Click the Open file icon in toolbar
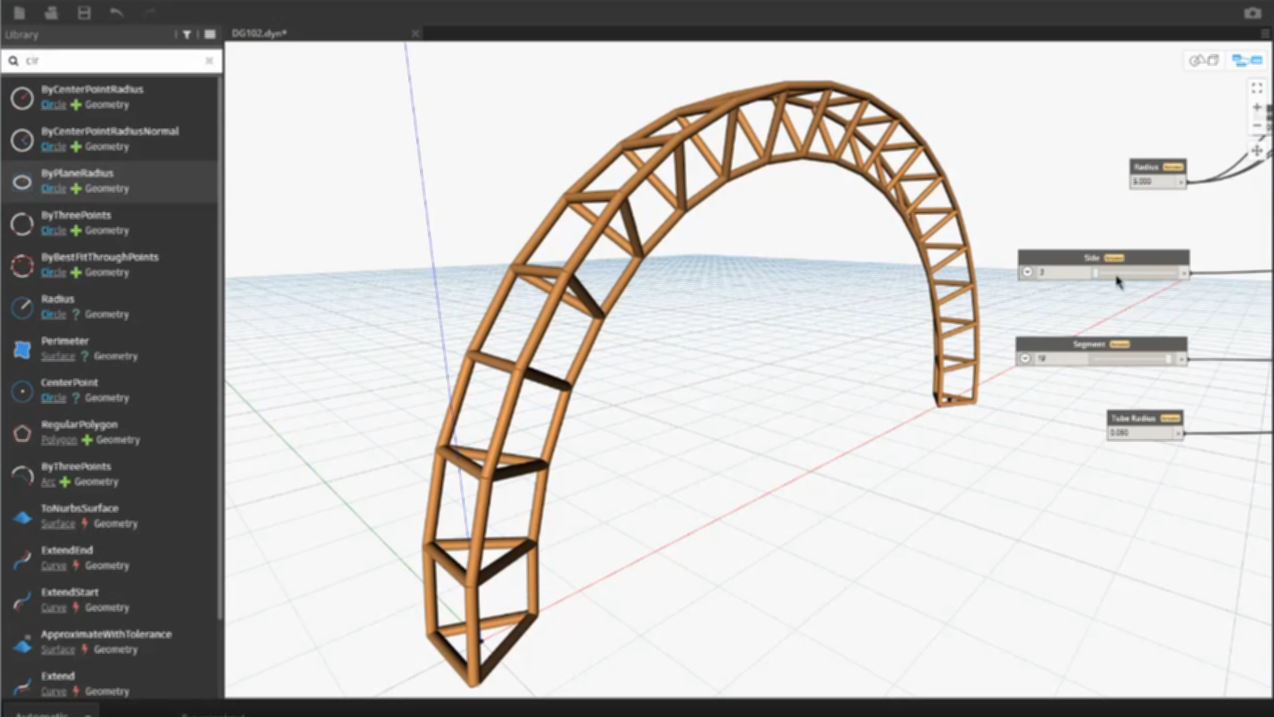The height and width of the screenshot is (717, 1274). point(51,13)
